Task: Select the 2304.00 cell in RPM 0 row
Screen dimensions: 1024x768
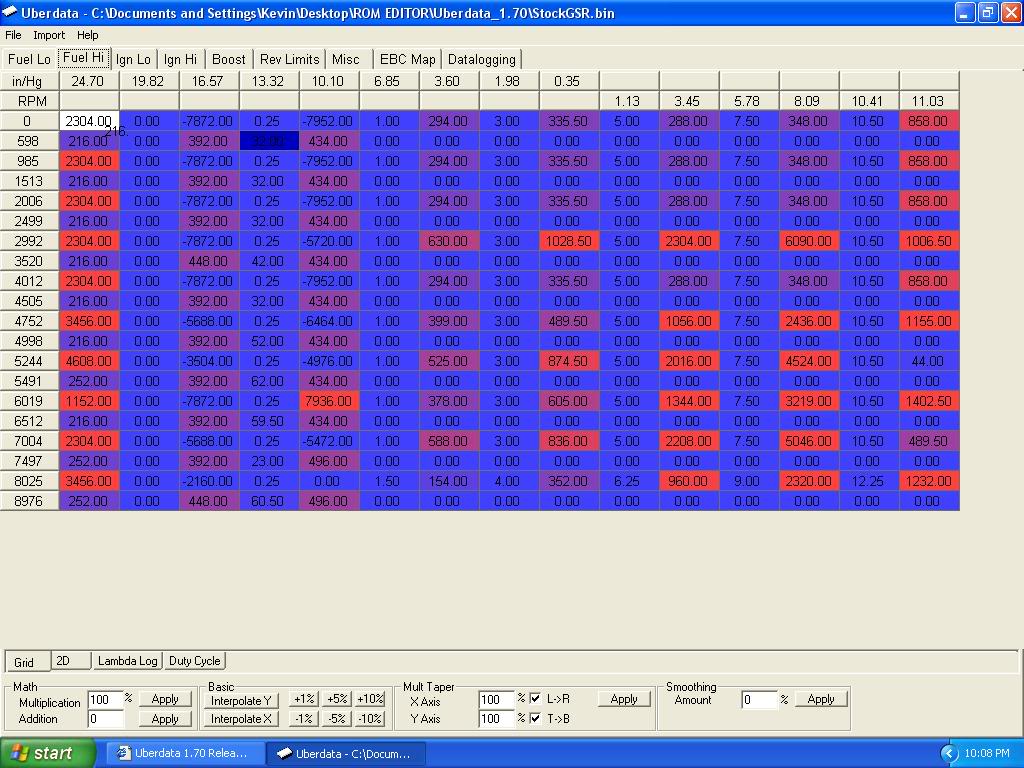Action: [89, 121]
